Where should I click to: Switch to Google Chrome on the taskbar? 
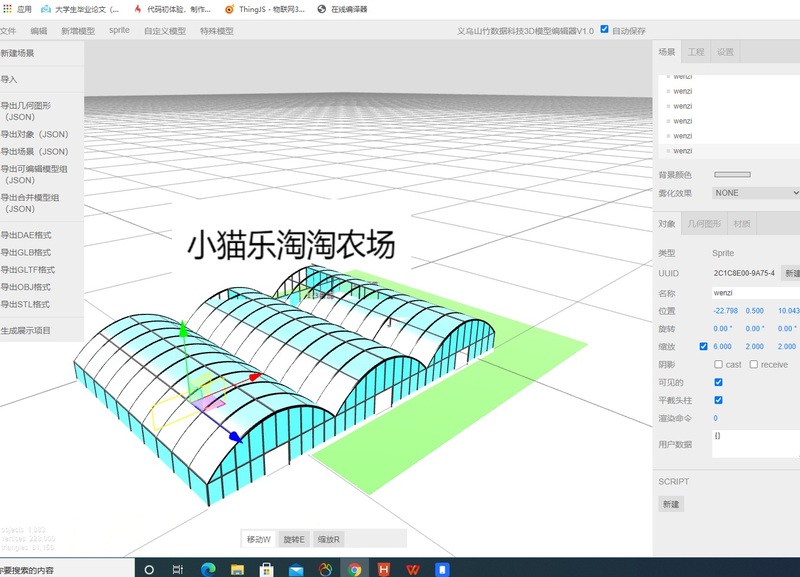click(x=355, y=569)
